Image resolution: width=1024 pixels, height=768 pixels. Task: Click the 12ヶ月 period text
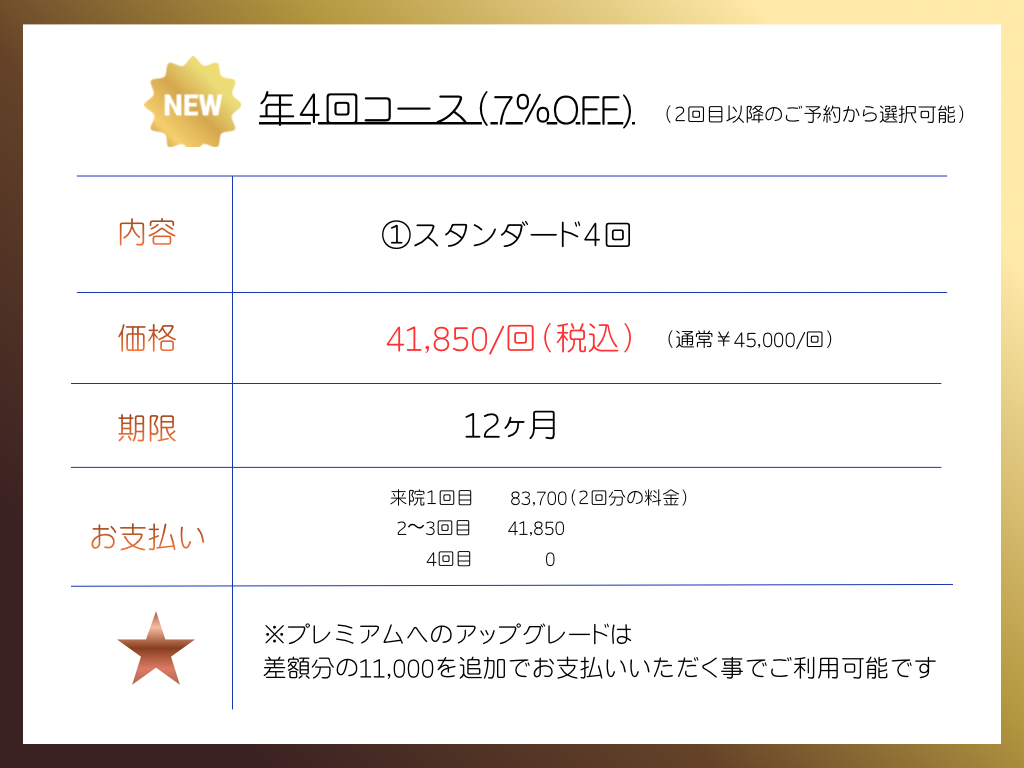(x=510, y=426)
